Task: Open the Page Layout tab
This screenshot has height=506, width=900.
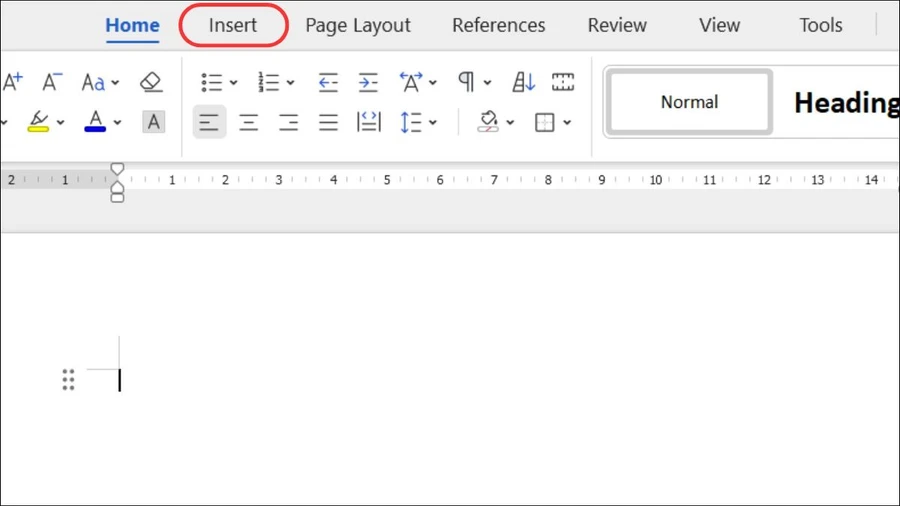Action: click(358, 25)
